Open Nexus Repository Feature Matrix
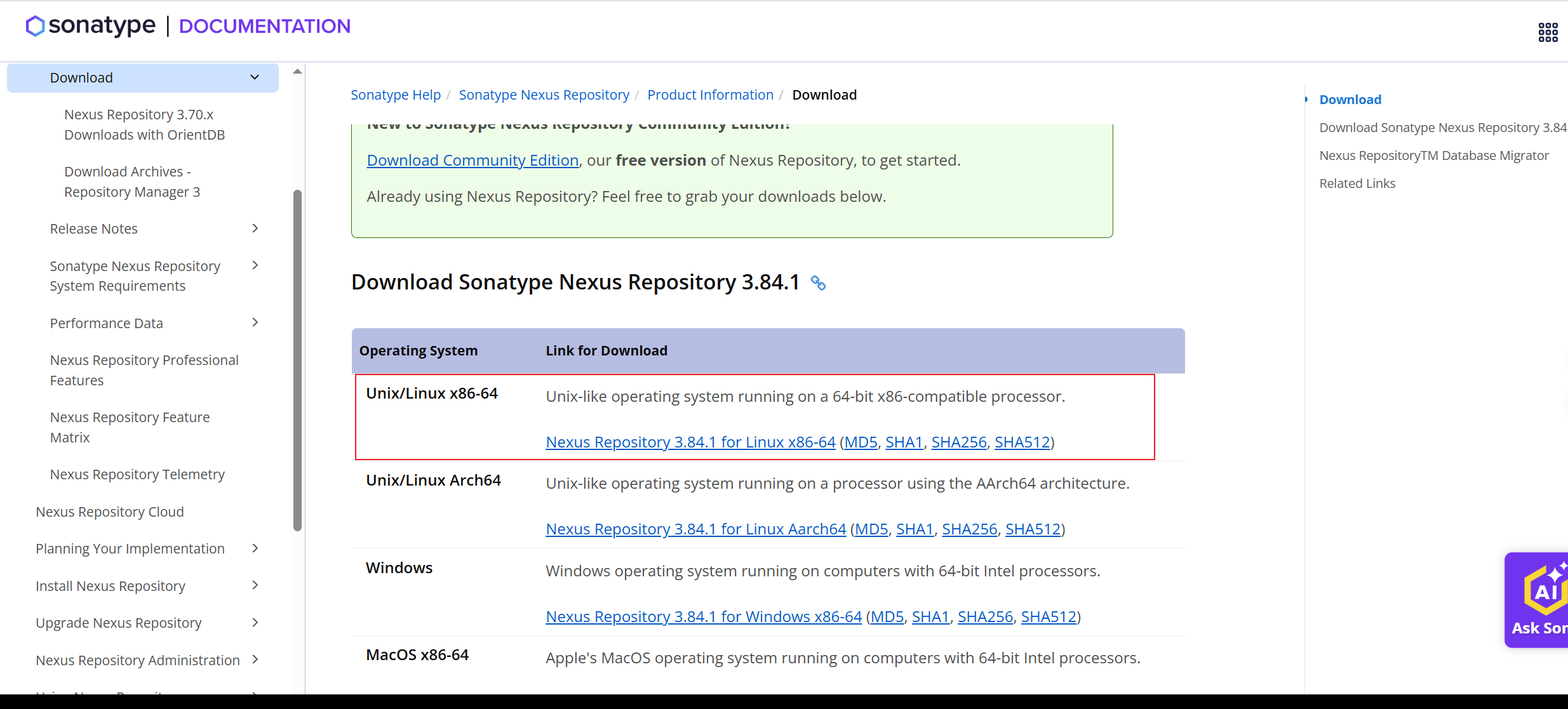 [x=130, y=427]
